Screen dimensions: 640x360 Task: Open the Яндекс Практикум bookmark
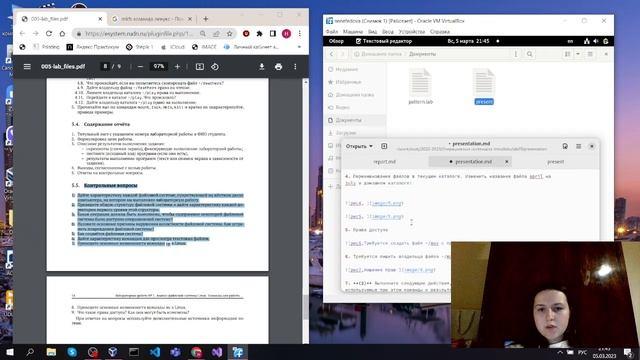(x=93, y=47)
